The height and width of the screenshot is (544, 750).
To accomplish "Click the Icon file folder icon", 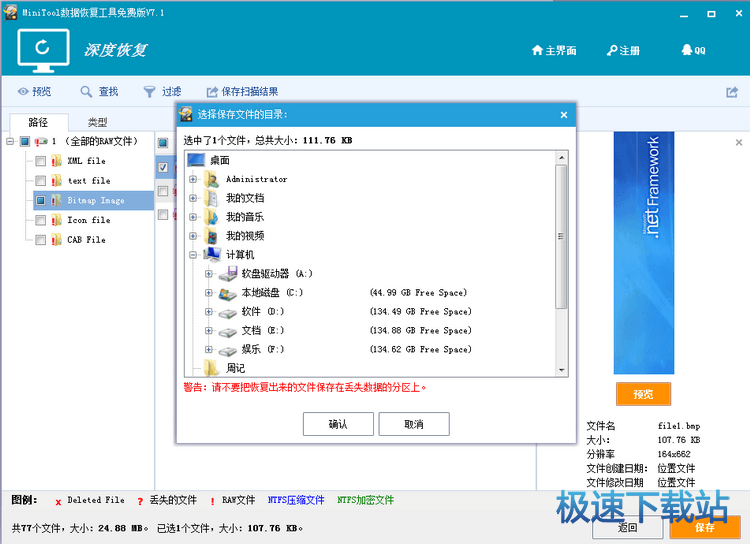I will pos(56,220).
